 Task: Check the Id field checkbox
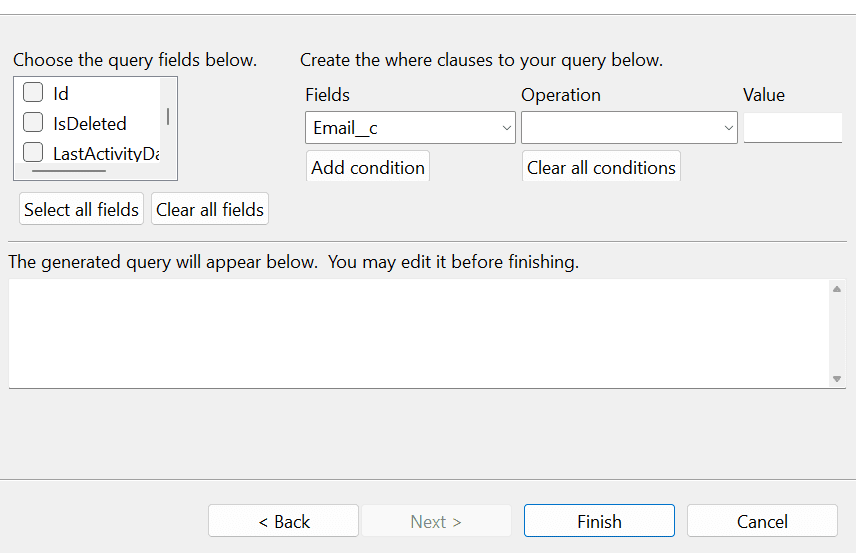pyautogui.click(x=33, y=93)
